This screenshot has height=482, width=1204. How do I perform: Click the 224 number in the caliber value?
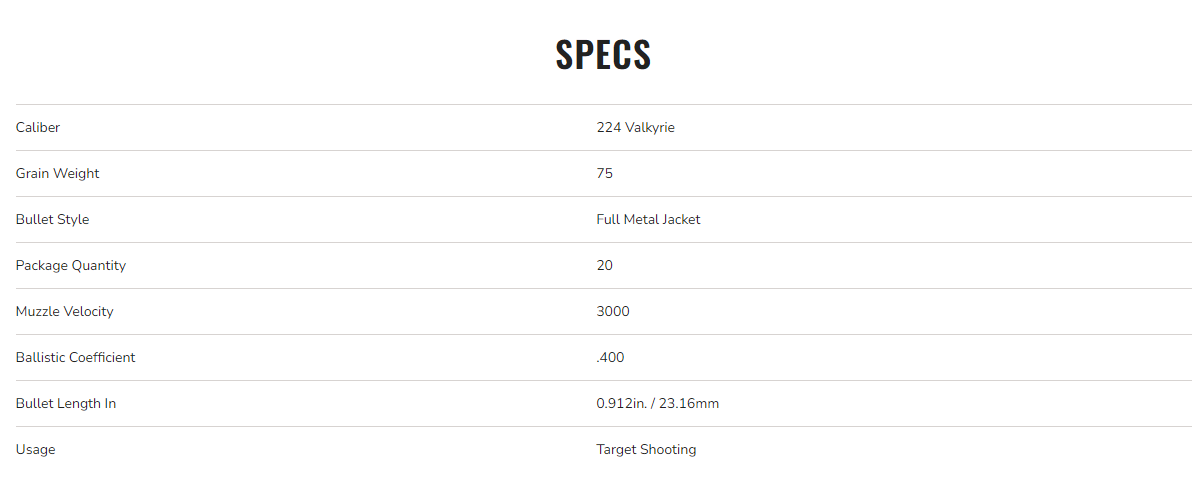tap(608, 127)
